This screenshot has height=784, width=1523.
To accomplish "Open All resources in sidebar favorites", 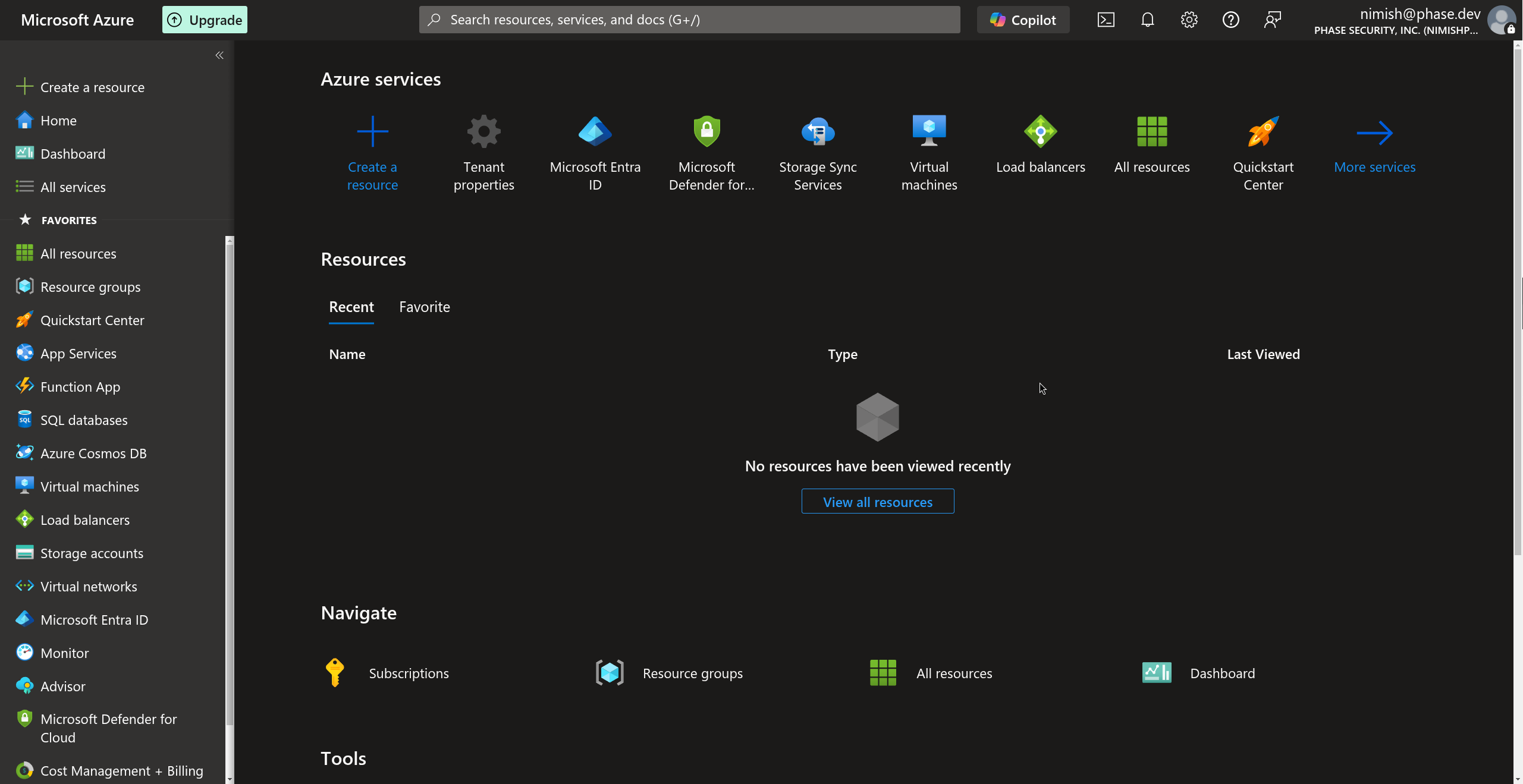I will pyautogui.click(x=113, y=254).
